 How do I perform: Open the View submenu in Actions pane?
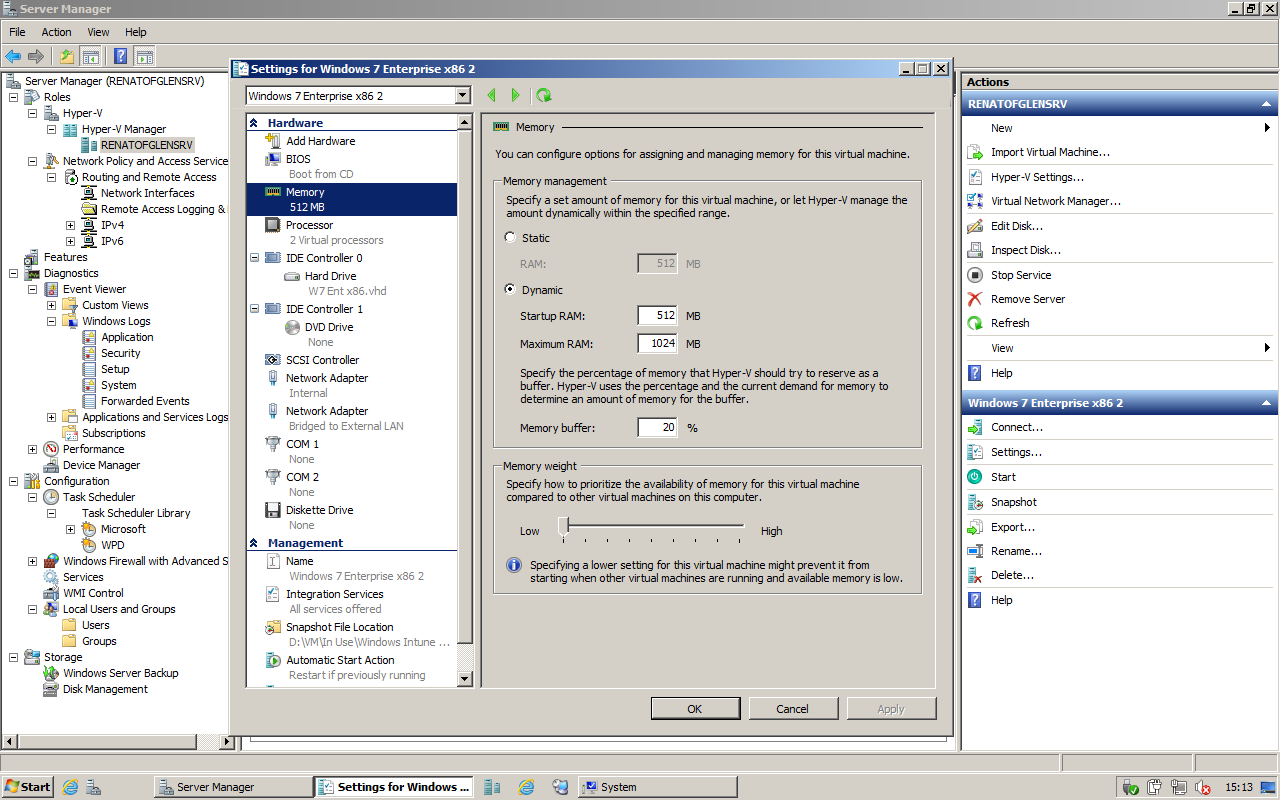1119,348
